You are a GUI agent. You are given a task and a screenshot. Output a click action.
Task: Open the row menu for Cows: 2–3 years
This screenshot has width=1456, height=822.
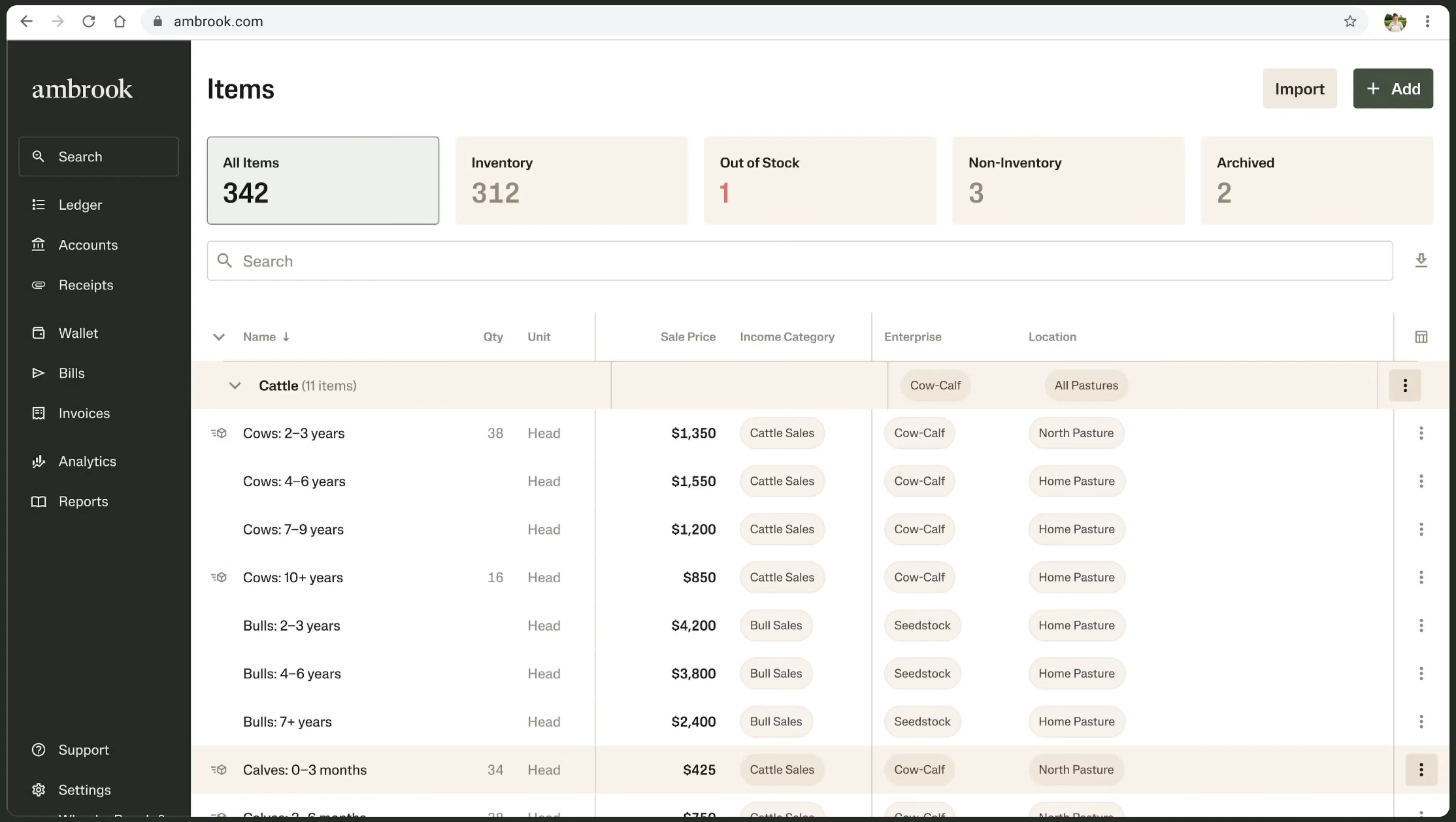pyautogui.click(x=1421, y=433)
